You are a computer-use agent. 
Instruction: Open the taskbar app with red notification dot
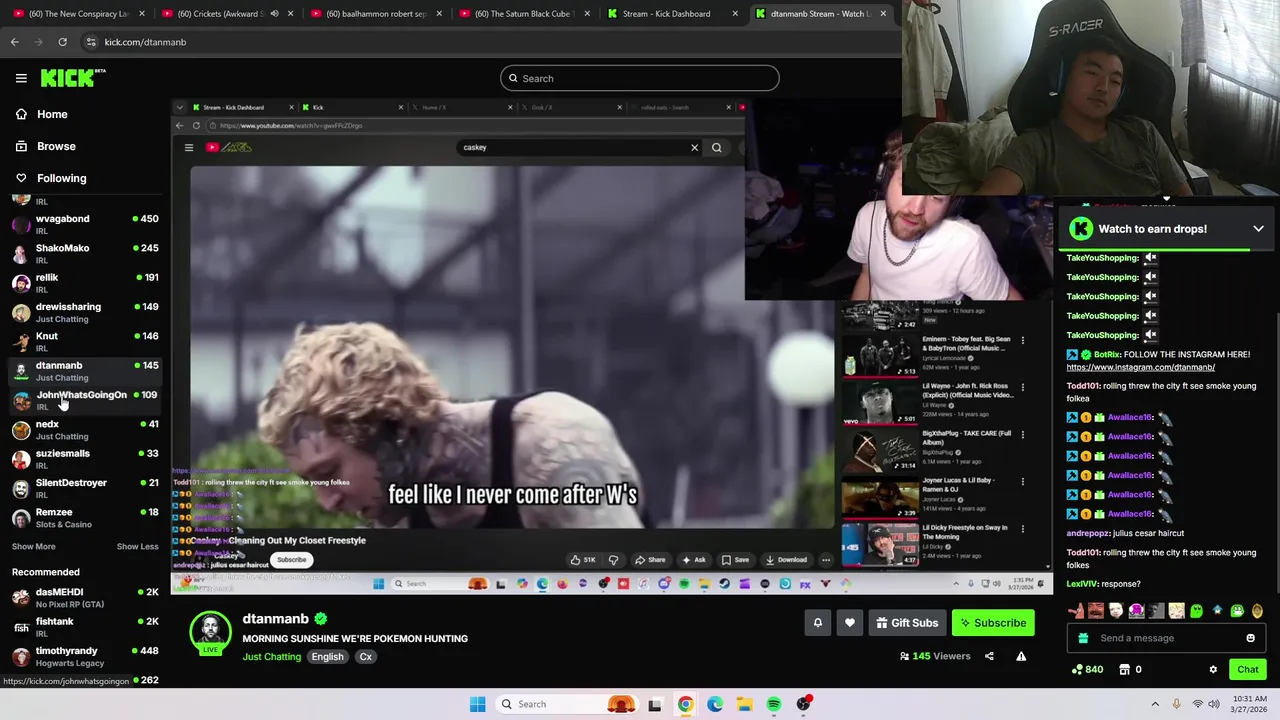click(804, 704)
